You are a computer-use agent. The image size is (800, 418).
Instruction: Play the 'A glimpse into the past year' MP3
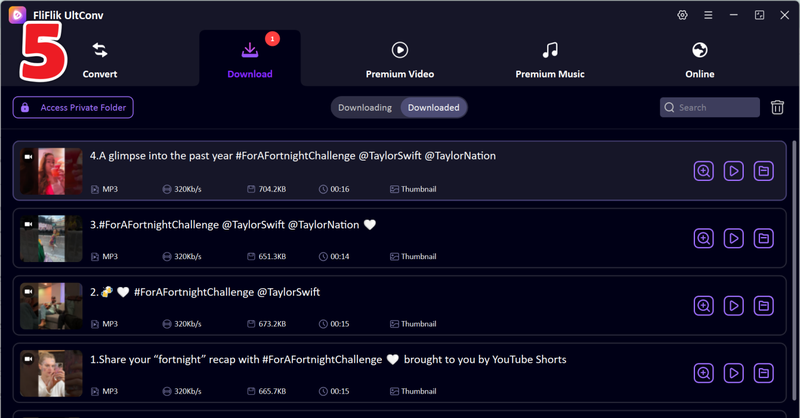734,171
